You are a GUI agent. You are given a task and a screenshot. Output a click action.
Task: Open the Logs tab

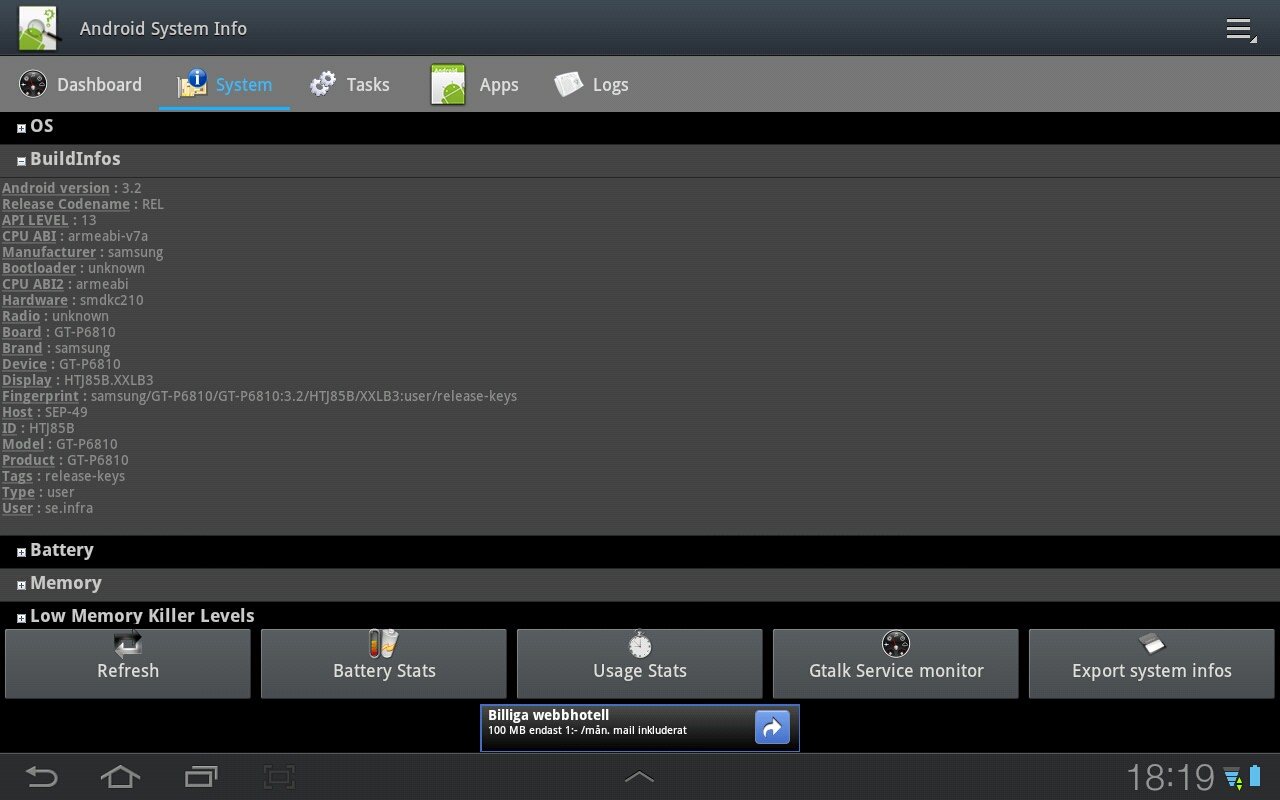click(x=591, y=85)
